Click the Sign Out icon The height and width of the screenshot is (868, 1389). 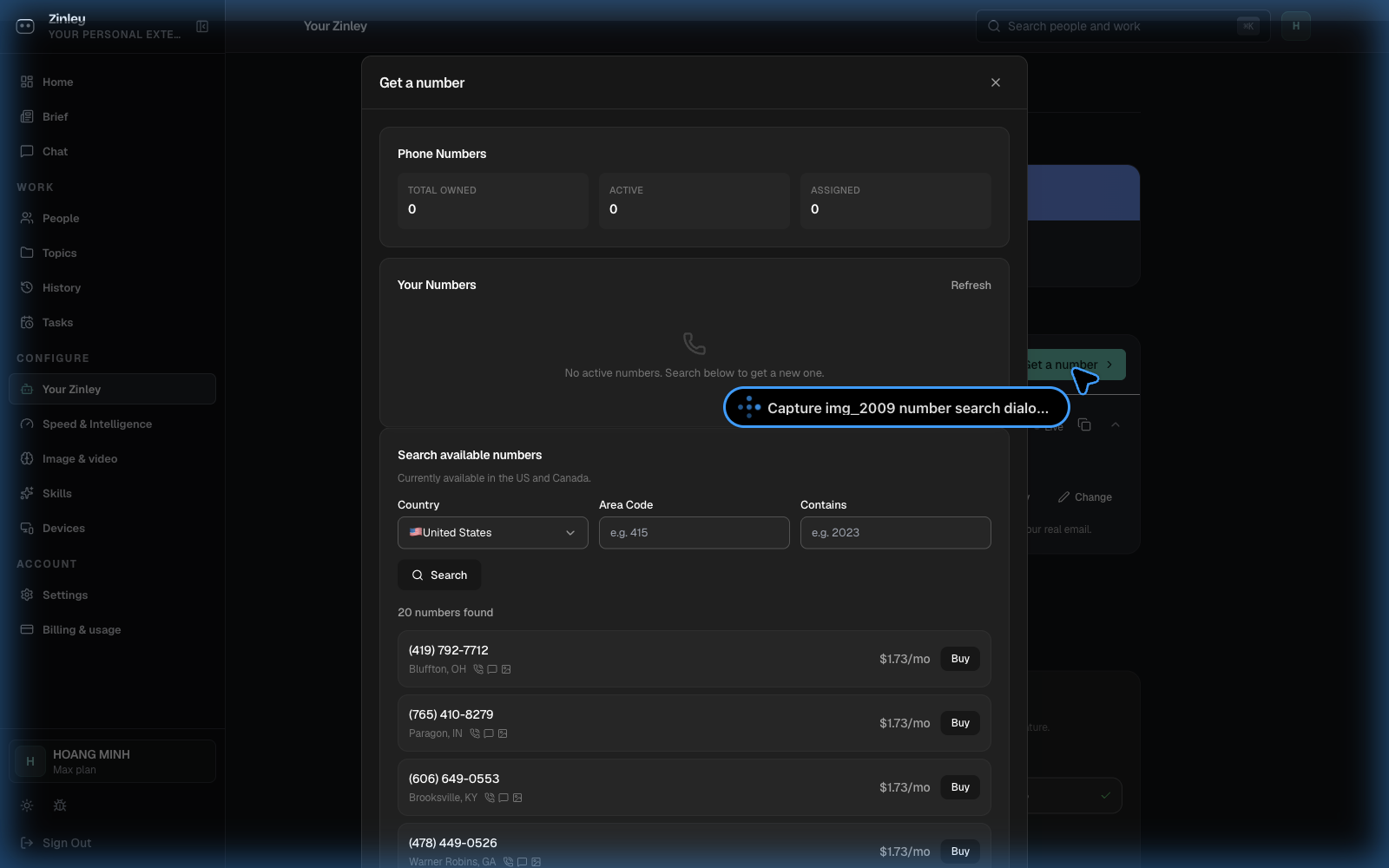point(27,843)
